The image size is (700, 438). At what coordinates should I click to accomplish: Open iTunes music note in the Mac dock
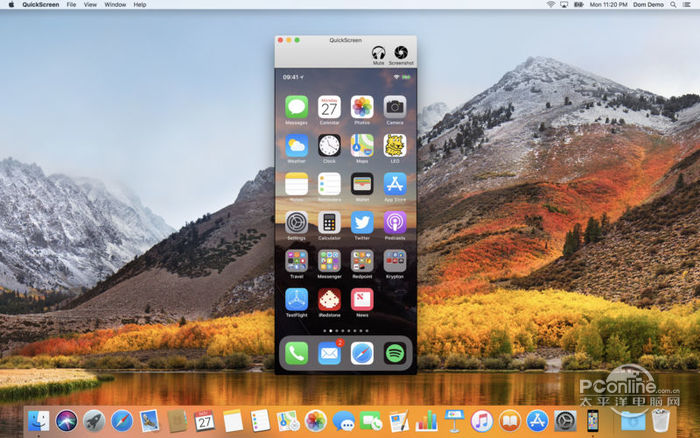point(482,421)
